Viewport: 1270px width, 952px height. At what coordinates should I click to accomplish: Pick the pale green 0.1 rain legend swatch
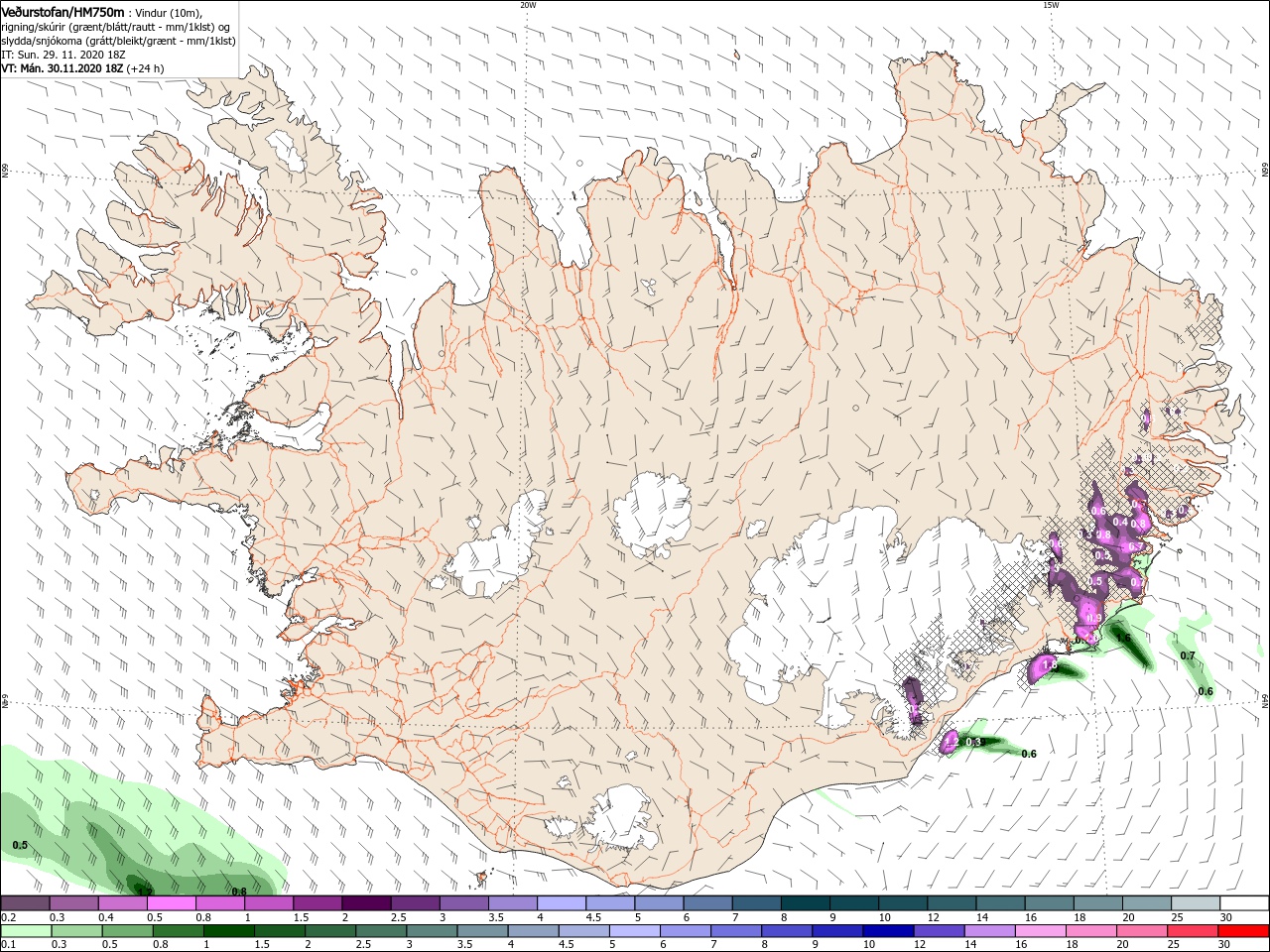click(25, 931)
